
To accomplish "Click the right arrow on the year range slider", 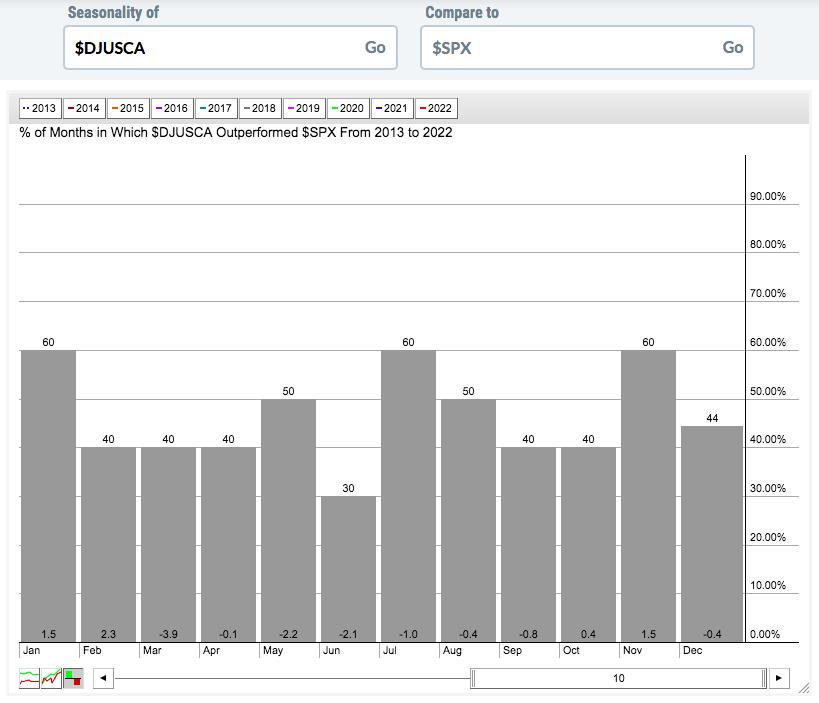I will coord(780,679).
